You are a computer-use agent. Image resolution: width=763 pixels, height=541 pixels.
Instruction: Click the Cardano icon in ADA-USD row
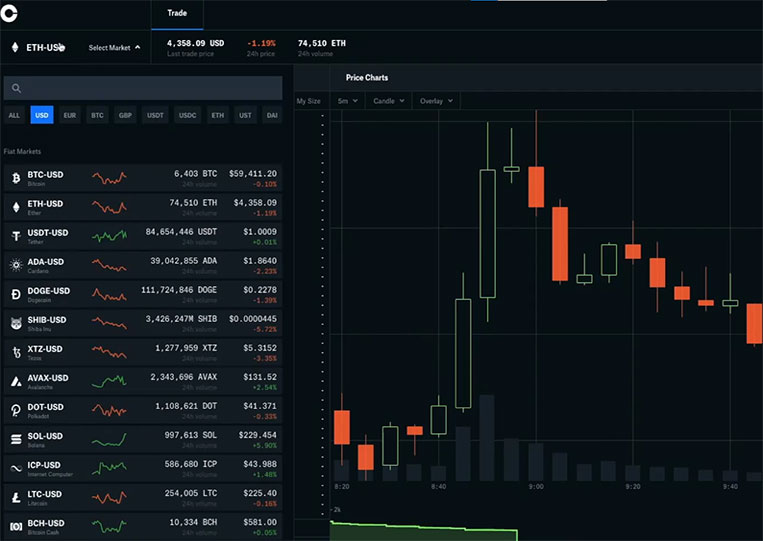(x=16, y=265)
